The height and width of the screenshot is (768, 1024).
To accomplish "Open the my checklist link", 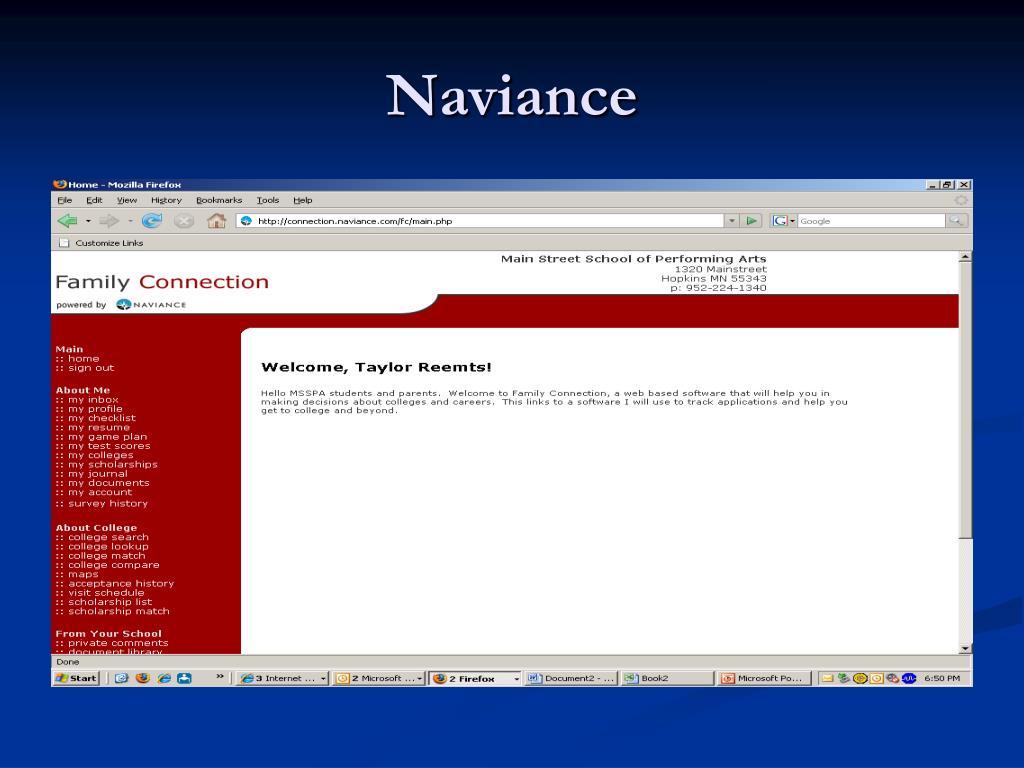I will (102, 418).
